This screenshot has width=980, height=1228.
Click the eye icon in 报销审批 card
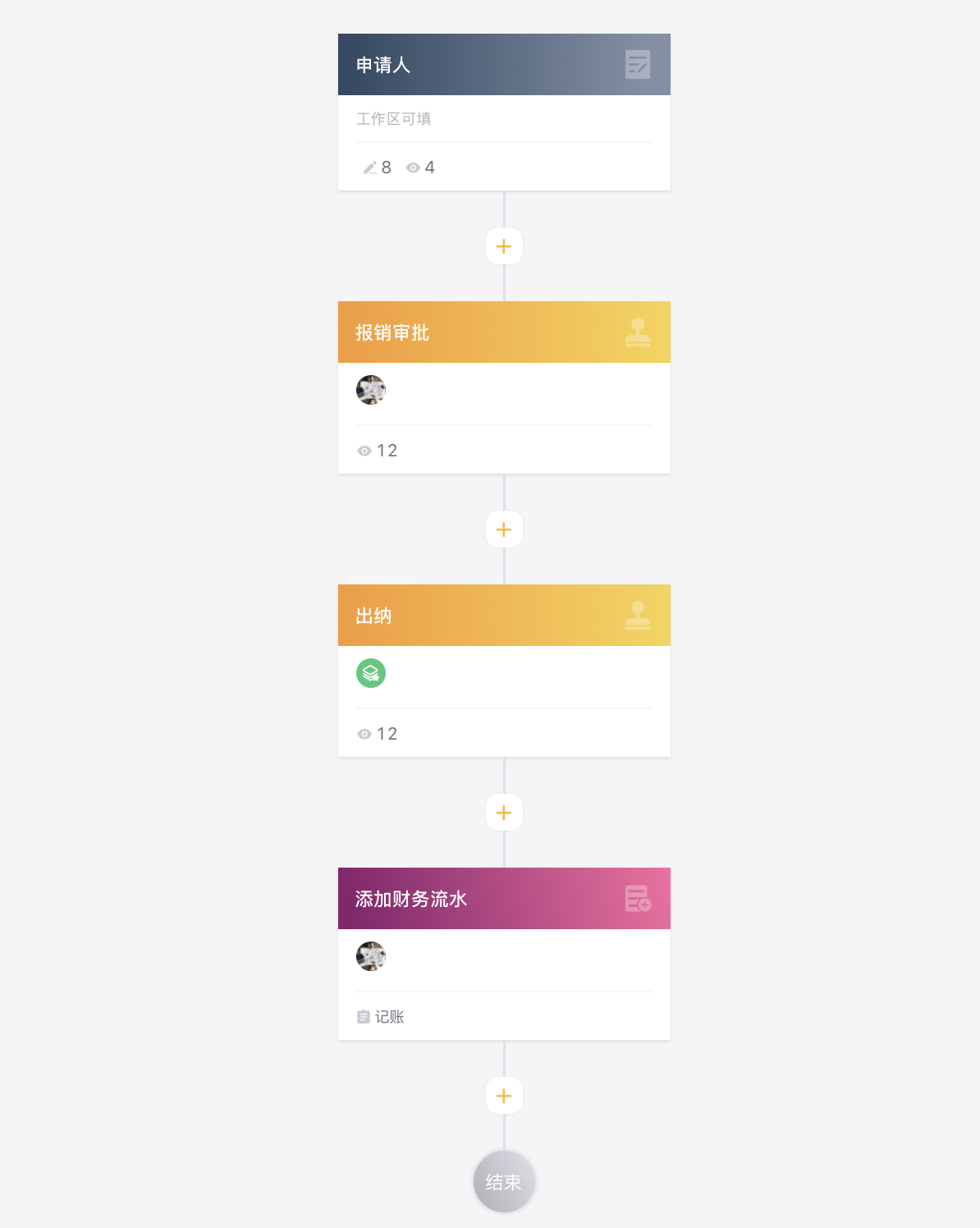point(364,451)
